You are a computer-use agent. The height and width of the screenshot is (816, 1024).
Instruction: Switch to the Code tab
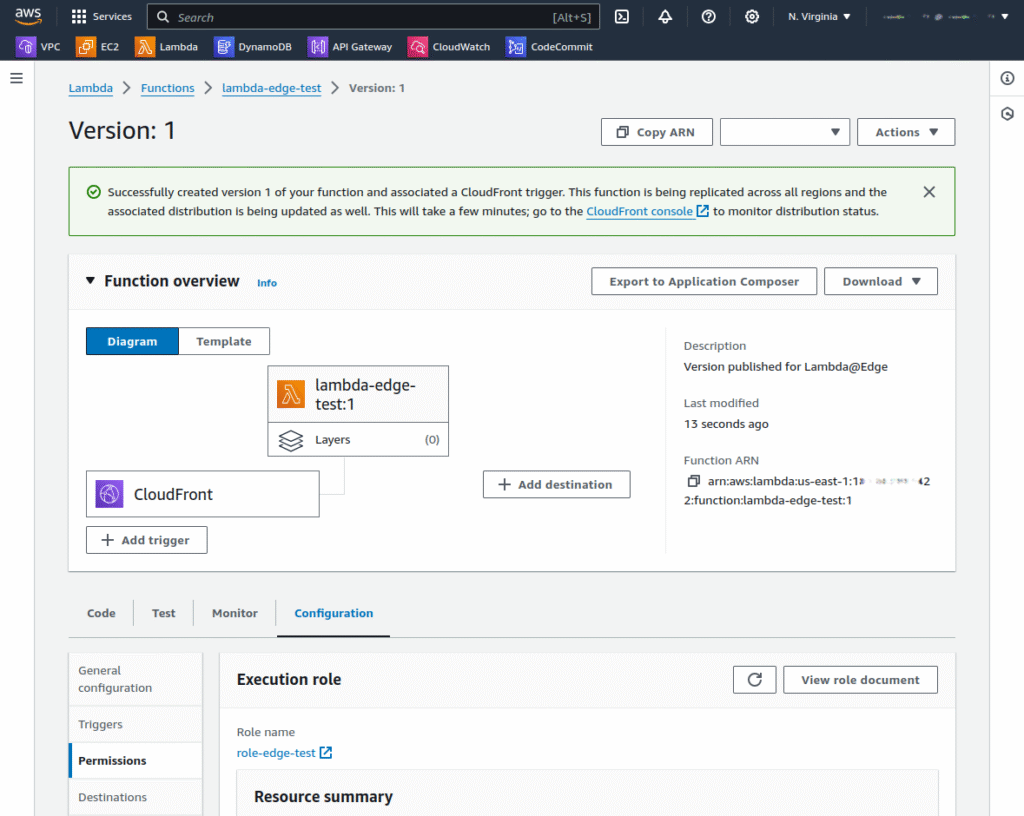[101, 613]
